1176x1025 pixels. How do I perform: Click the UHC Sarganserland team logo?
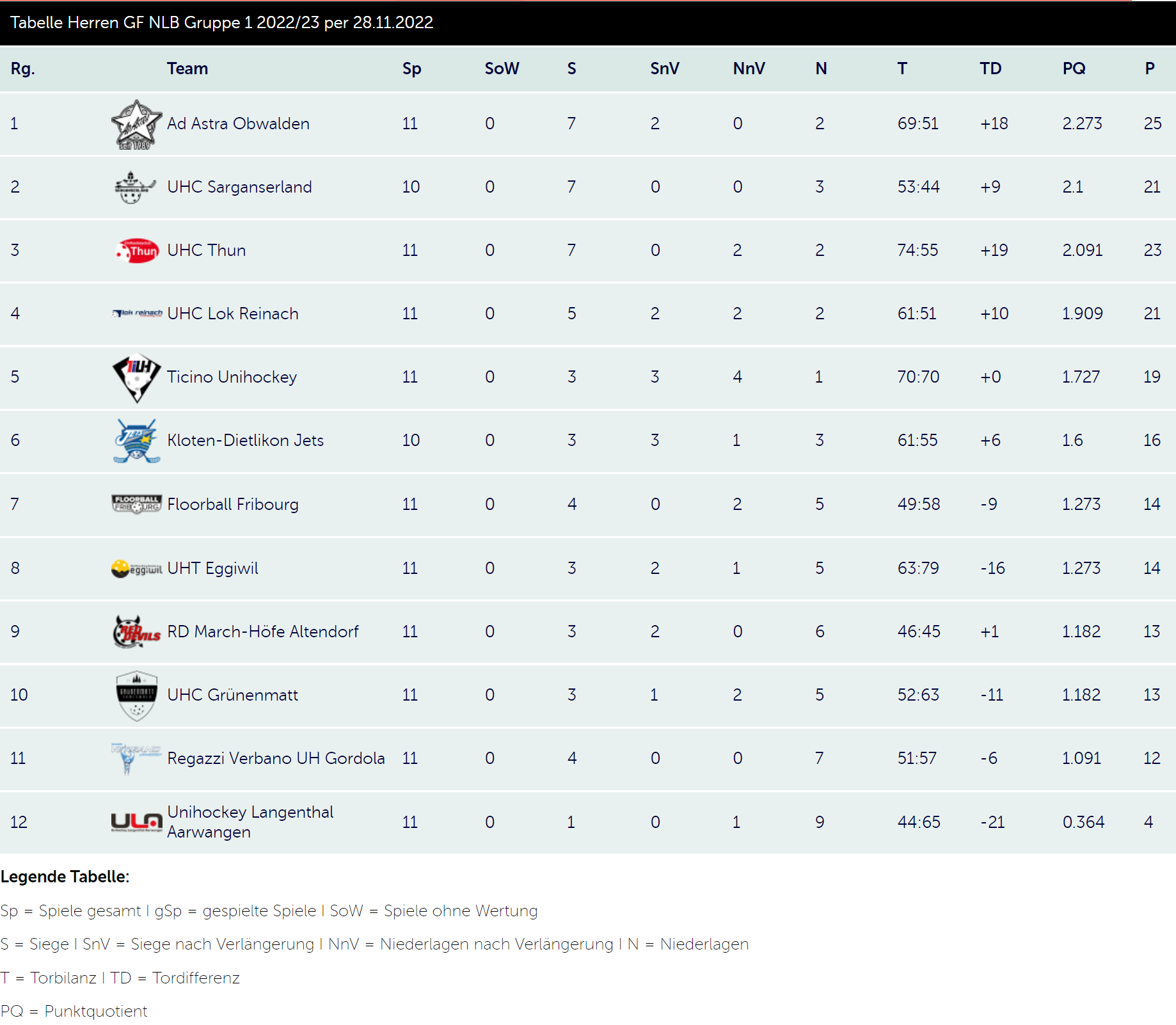point(135,187)
